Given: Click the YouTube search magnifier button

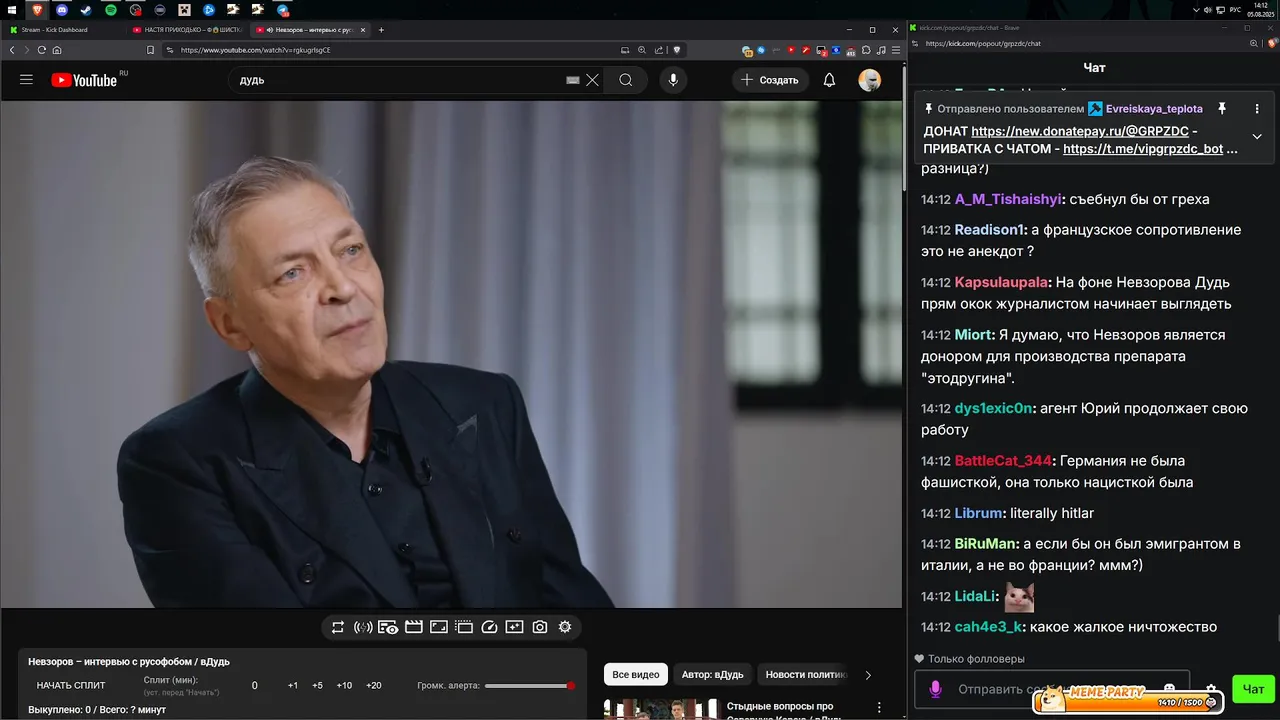Looking at the screenshot, I should click(x=626, y=80).
